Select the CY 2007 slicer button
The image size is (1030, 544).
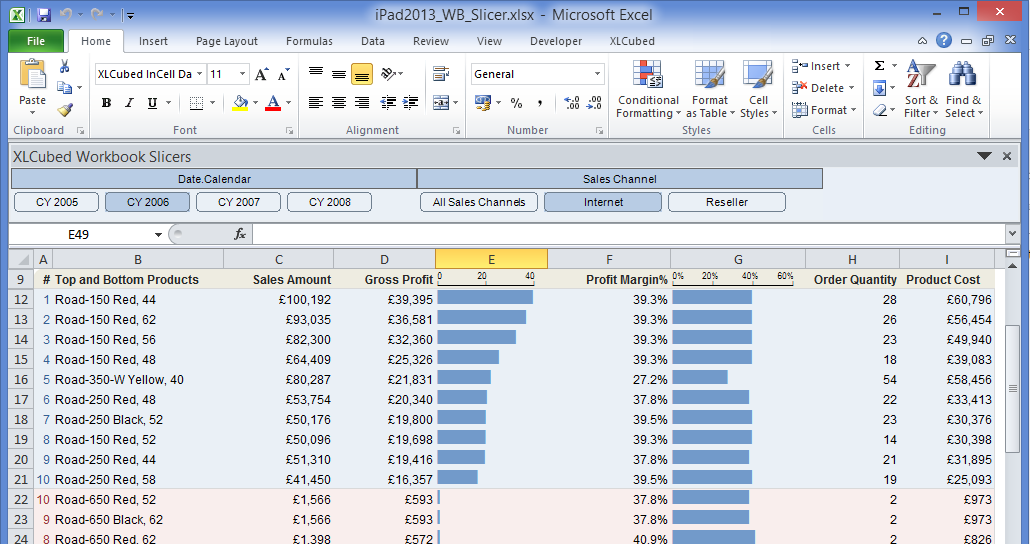pos(238,202)
